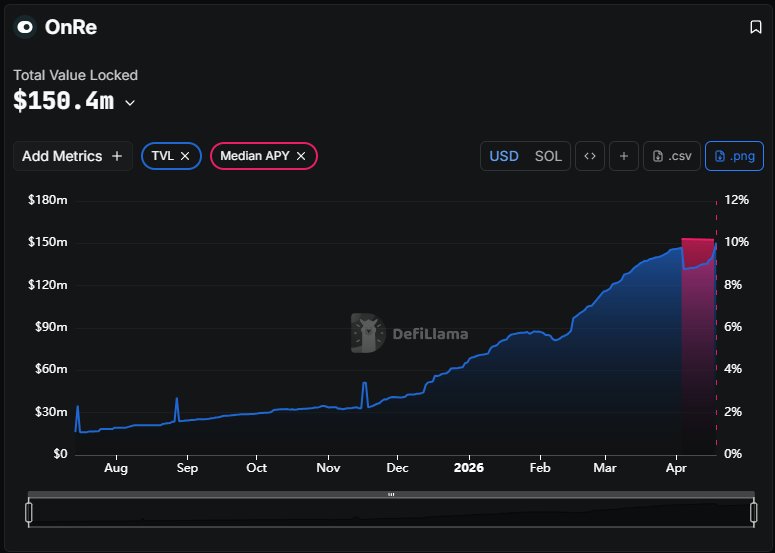Switch chart denomination to USD
This screenshot has height=553, width=775.
click(504, 156)
